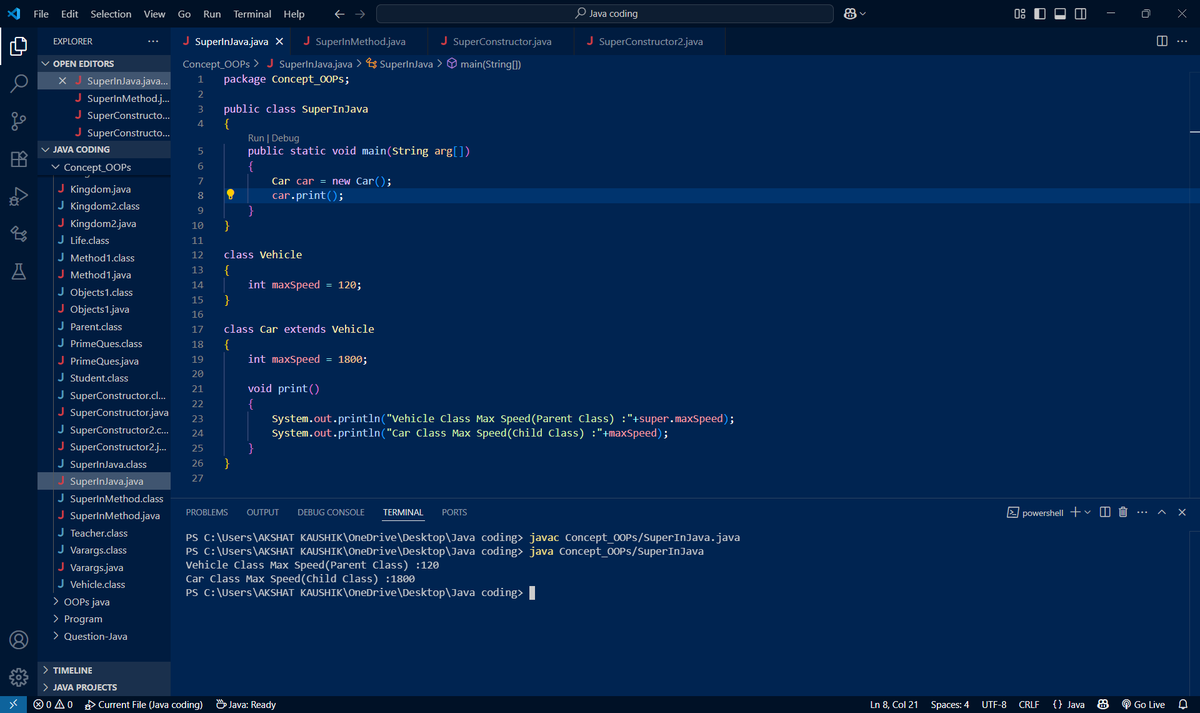
Task: Maximize the panel size with chevron
Action: coord(1162,512)
